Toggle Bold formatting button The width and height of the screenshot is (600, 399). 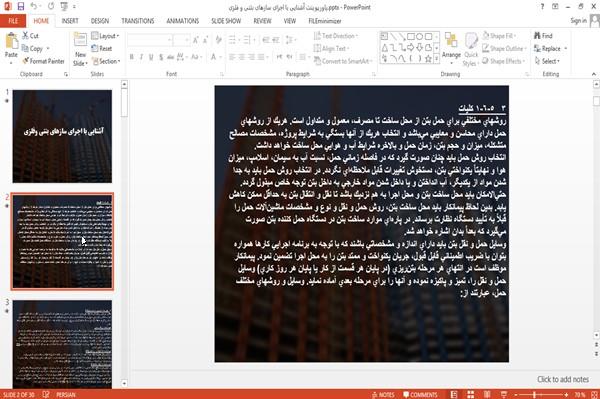(x=132, y=57)
